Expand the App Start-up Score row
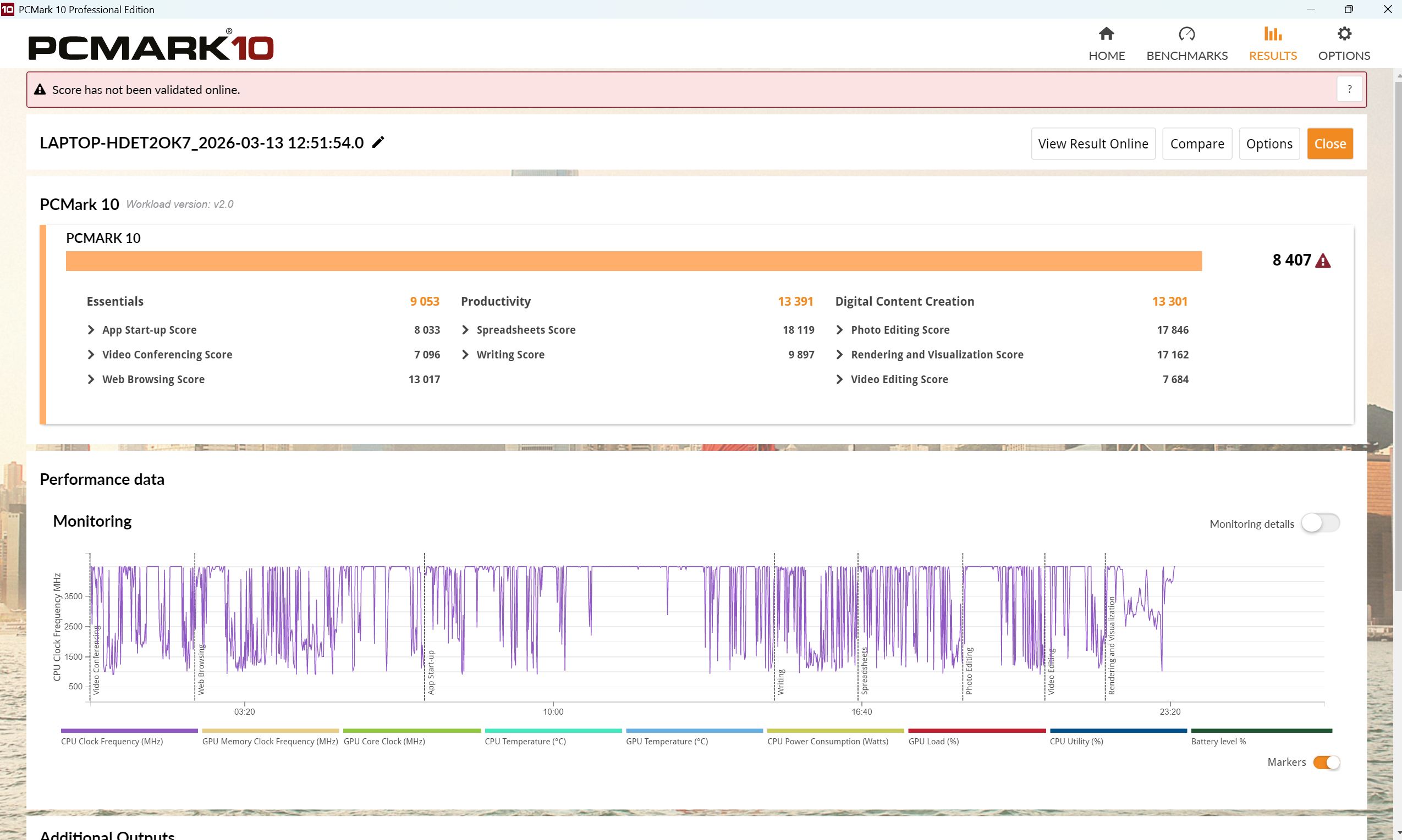This screenshot has height=840, width=1402. [x=91, y=330]
